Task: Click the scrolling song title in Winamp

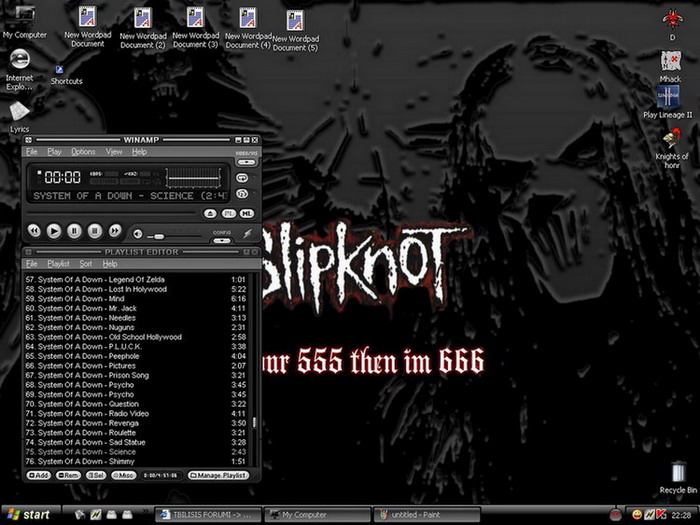Action: tap(130, 196)
